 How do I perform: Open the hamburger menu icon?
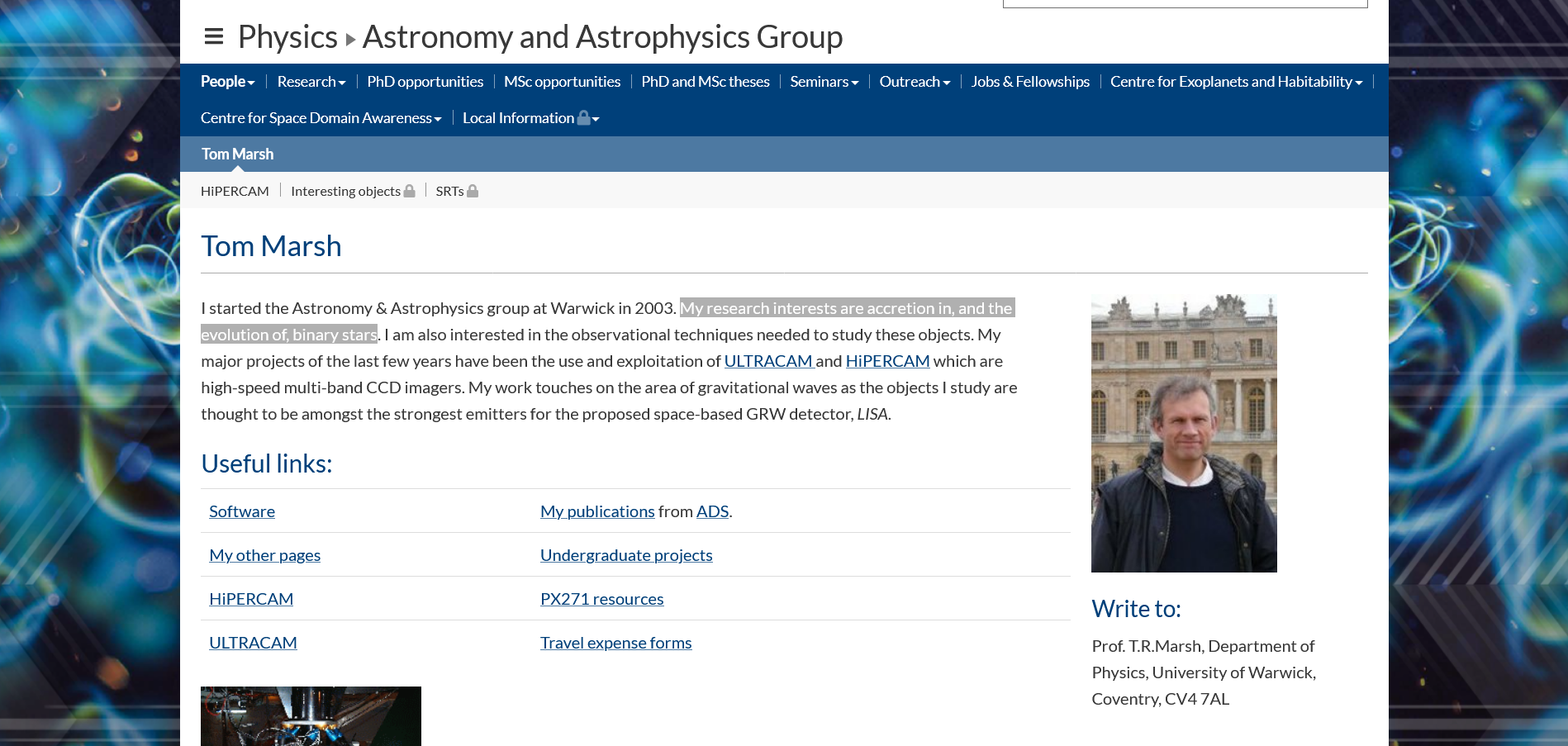[x=214, y=36]
